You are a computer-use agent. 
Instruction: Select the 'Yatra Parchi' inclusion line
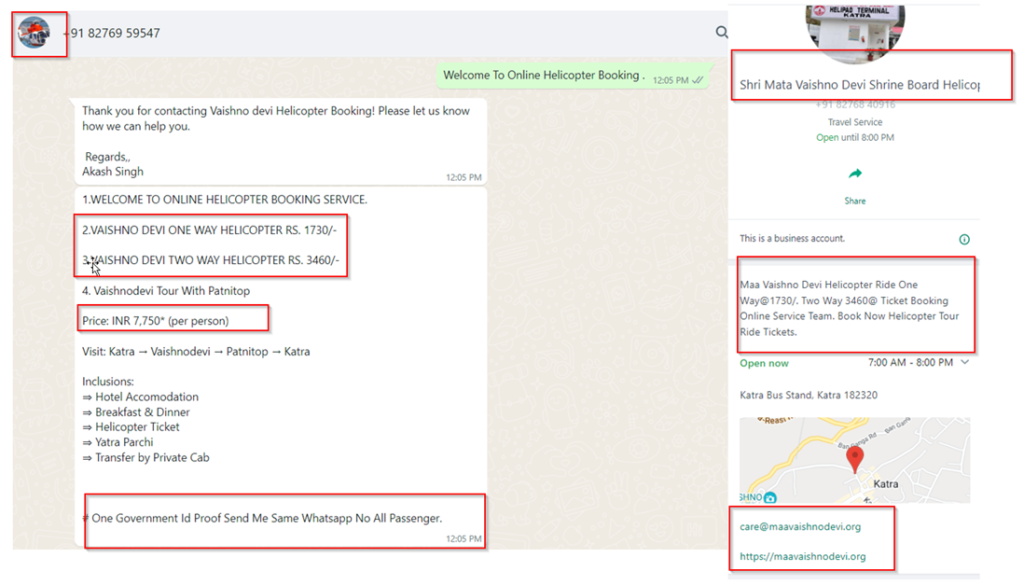click(x=118, y=442)
